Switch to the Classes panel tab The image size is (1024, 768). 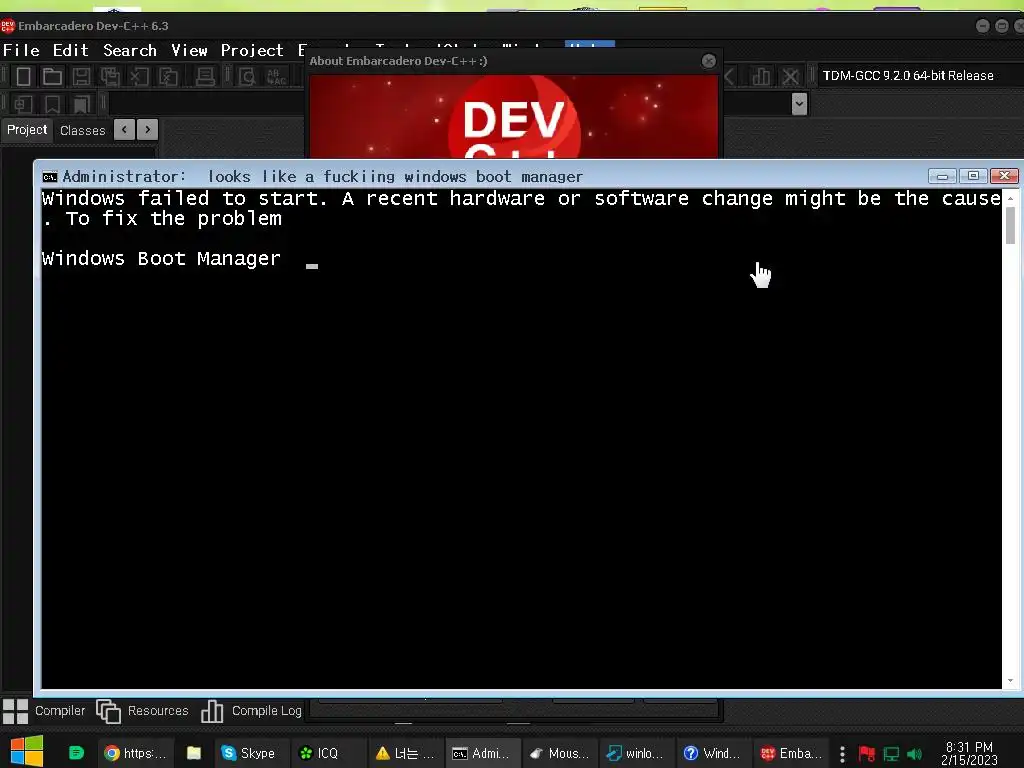click(x=82, y=130)
